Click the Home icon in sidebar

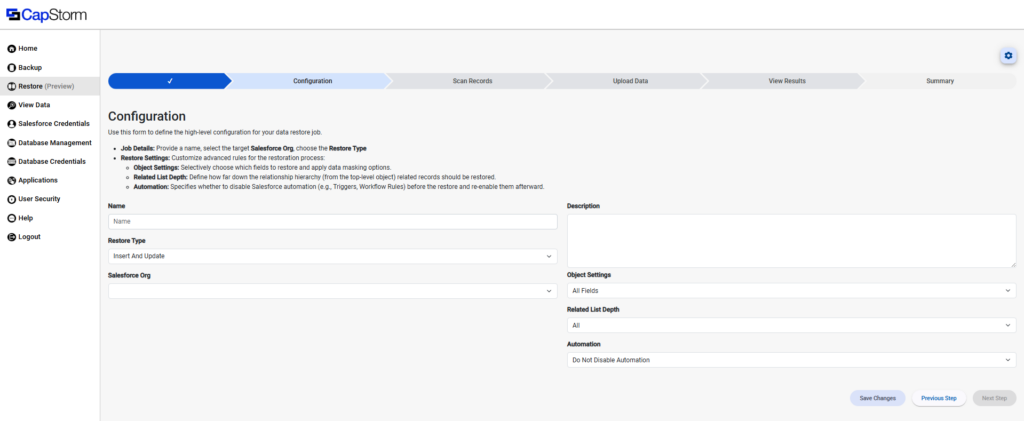coord(11,48)
